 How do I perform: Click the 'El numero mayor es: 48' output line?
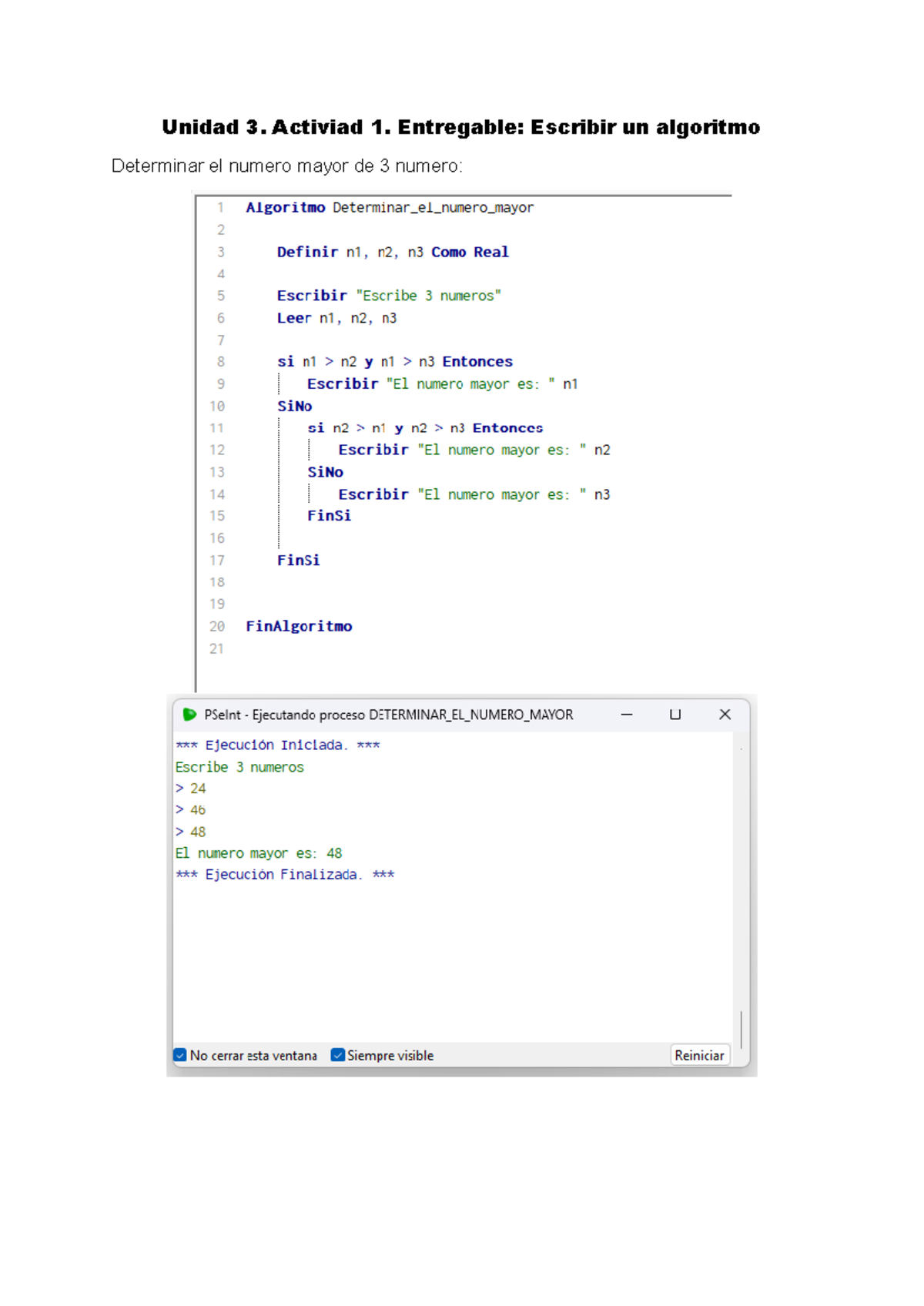click(x=259, y=853)
